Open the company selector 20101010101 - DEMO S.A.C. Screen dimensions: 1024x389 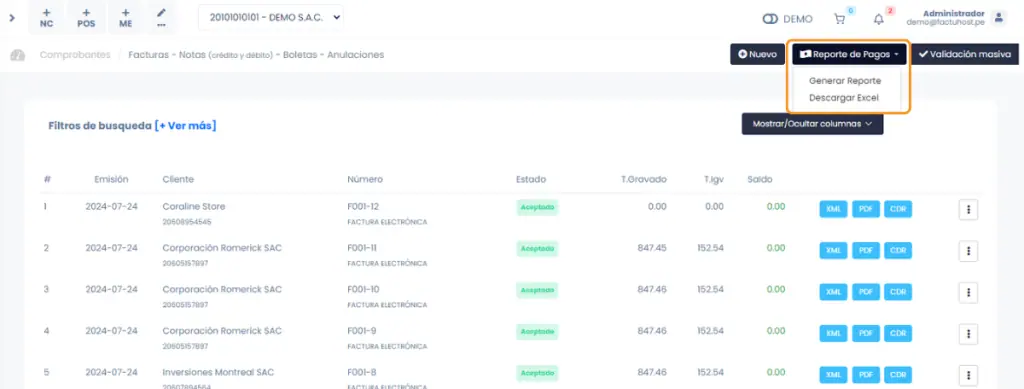pos(271,18)
